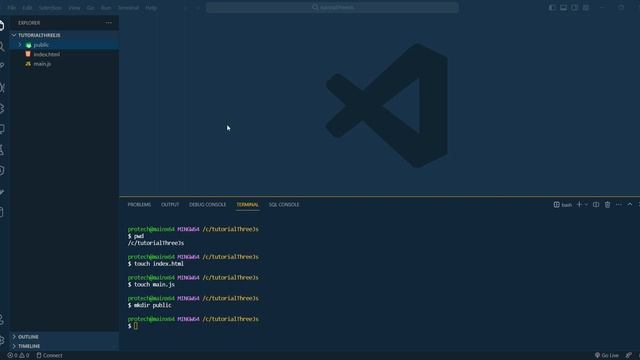Open the Run menu
This screenshot has width=640, height=360.
[106, 8]
